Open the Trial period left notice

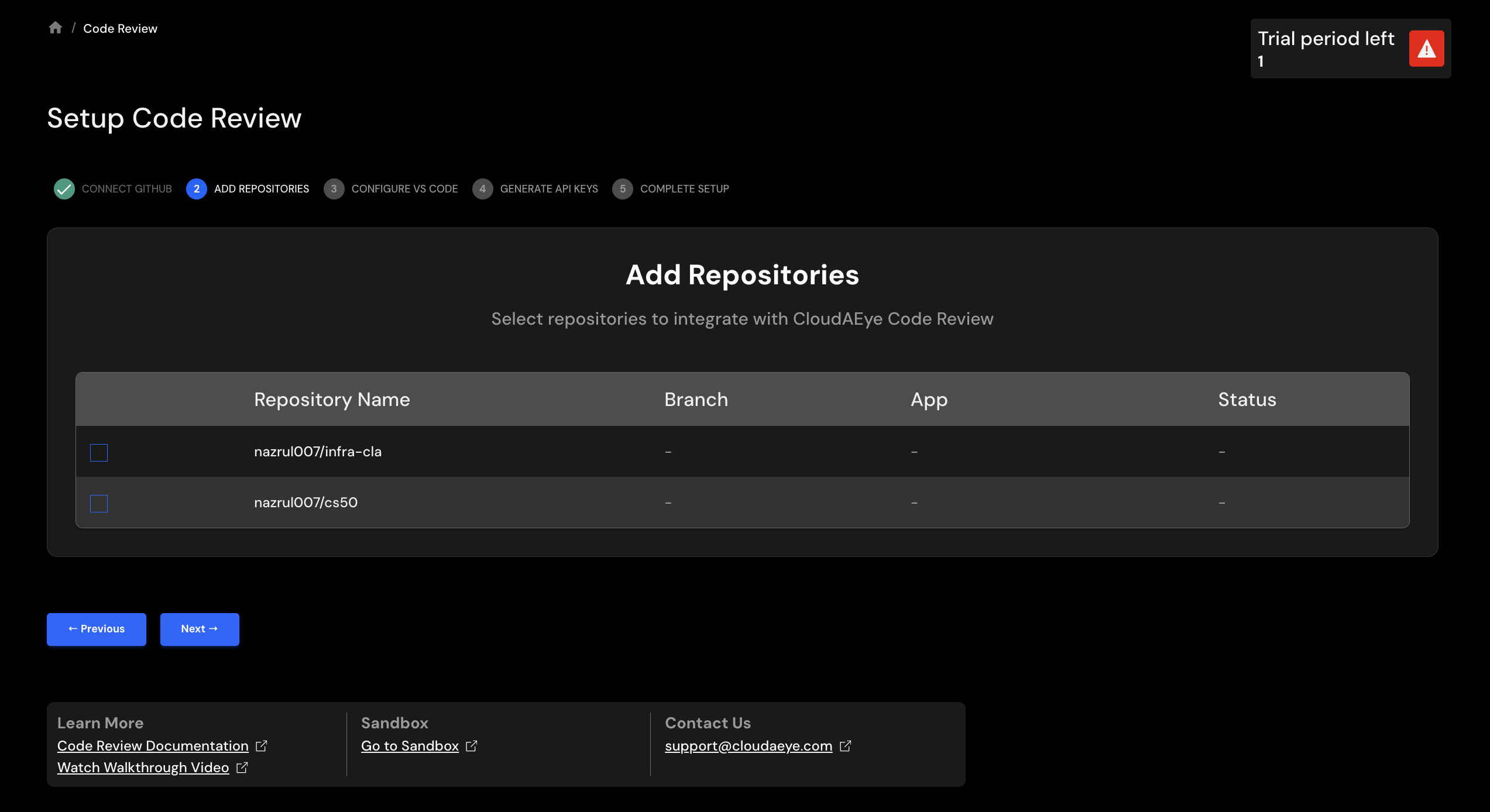(x=1351, y=49)
